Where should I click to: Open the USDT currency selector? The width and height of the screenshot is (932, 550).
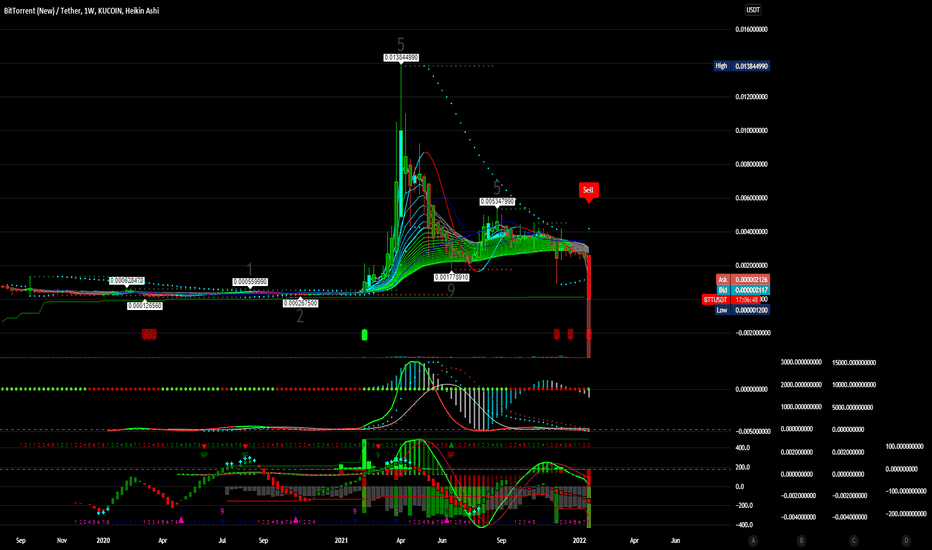(x=753, y=10)
